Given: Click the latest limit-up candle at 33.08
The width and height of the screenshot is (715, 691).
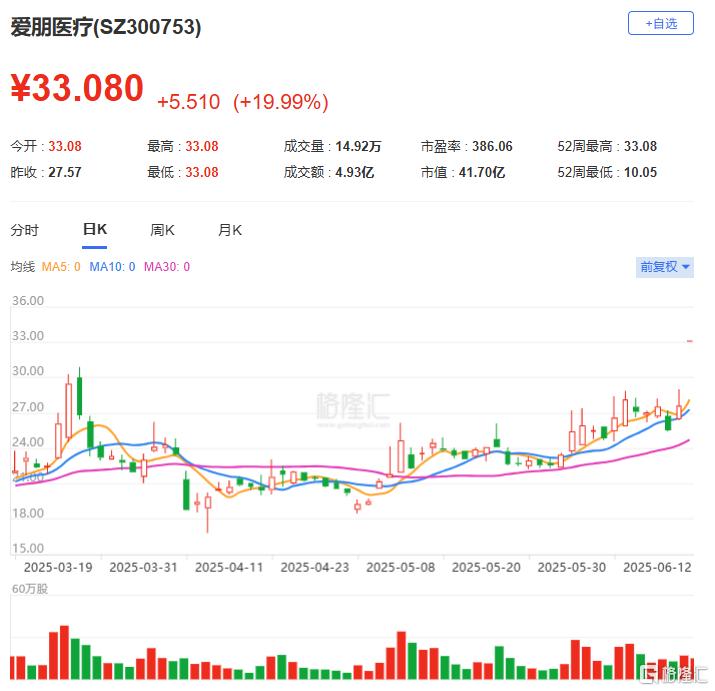Looking at the screenshot, I should [x=690, y=341].
